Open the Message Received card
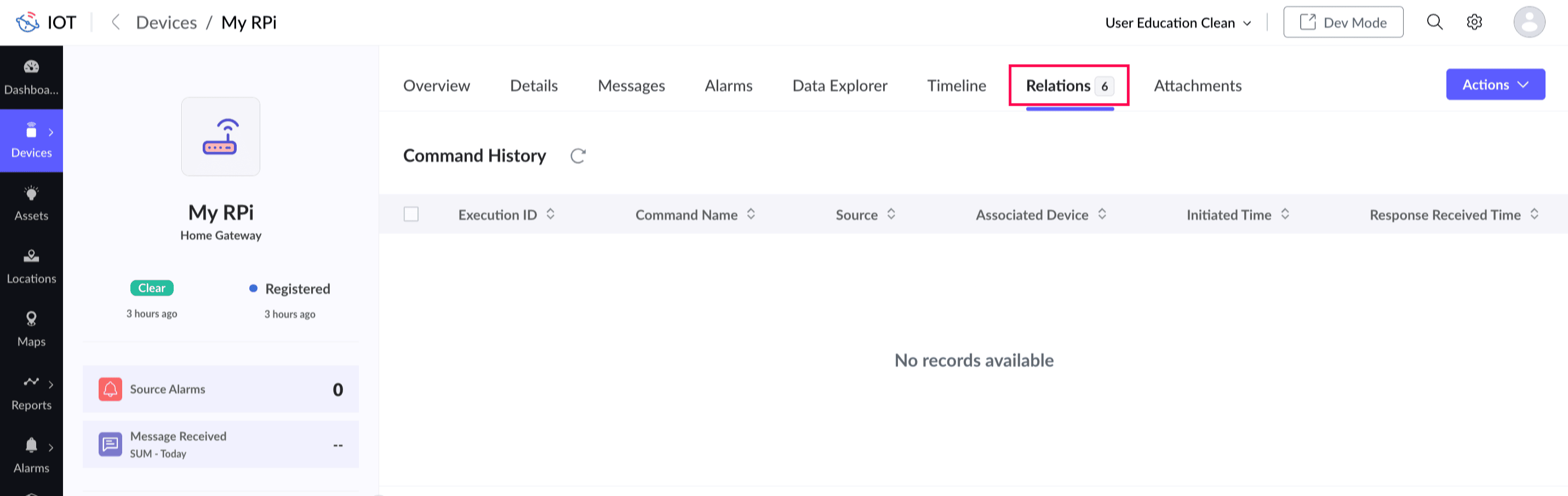The width and height of the screenshot is (1568, 496). [x=220, y=445]
